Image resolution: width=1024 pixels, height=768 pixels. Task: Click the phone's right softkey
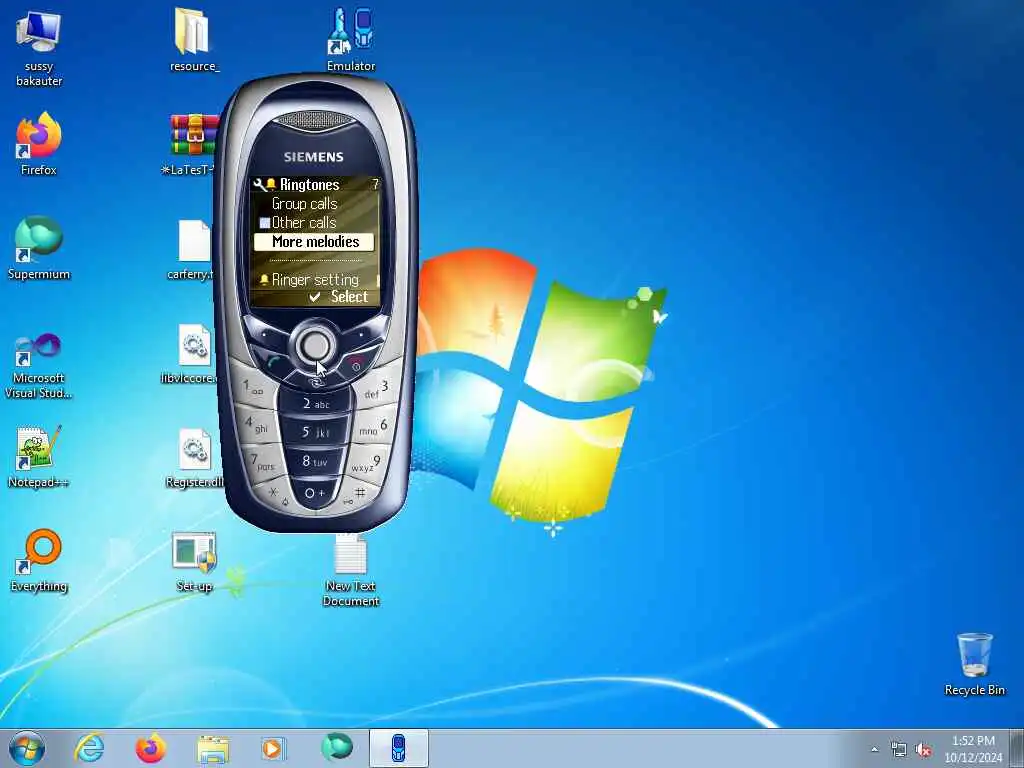click(x=363, y=334)
